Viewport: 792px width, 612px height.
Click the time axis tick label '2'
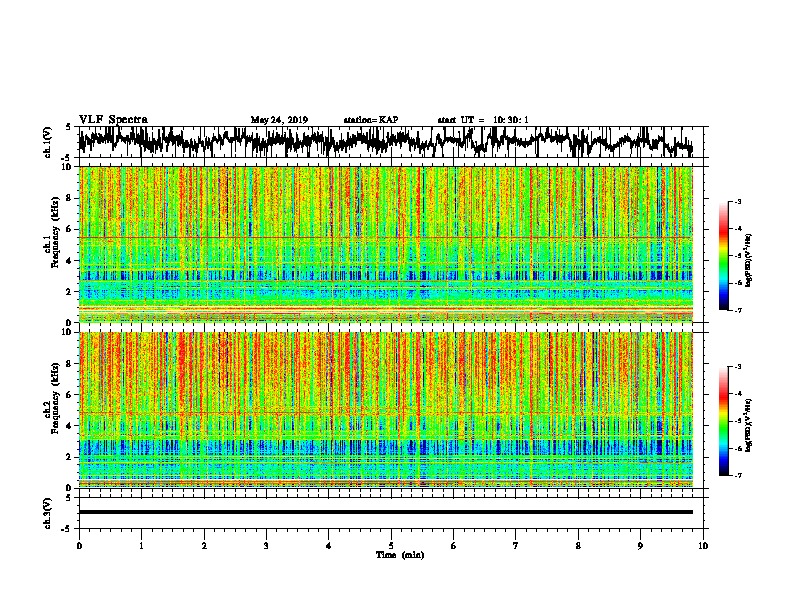pyautogui.click(x=204, y=545)
